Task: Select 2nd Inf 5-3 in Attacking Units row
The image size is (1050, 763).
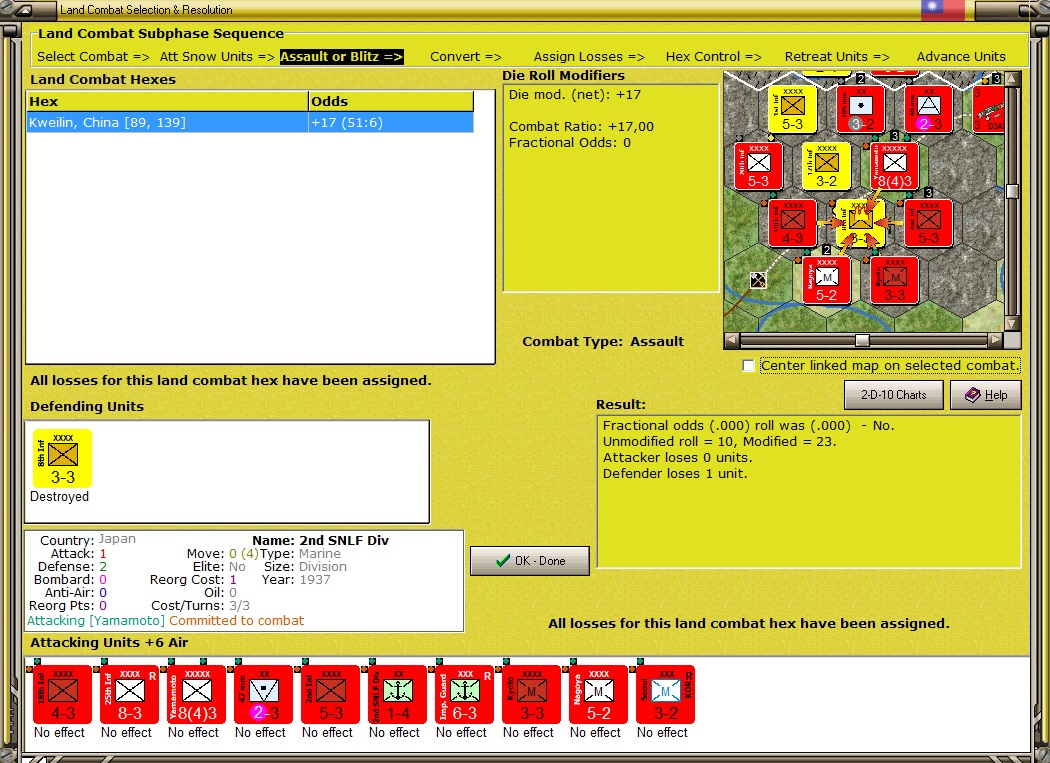Action: tap(330, 695)
